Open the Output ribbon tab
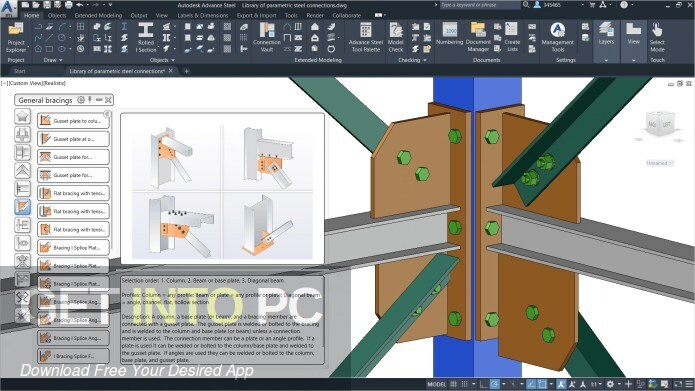695x391 pixels. [x=139, y=15]
